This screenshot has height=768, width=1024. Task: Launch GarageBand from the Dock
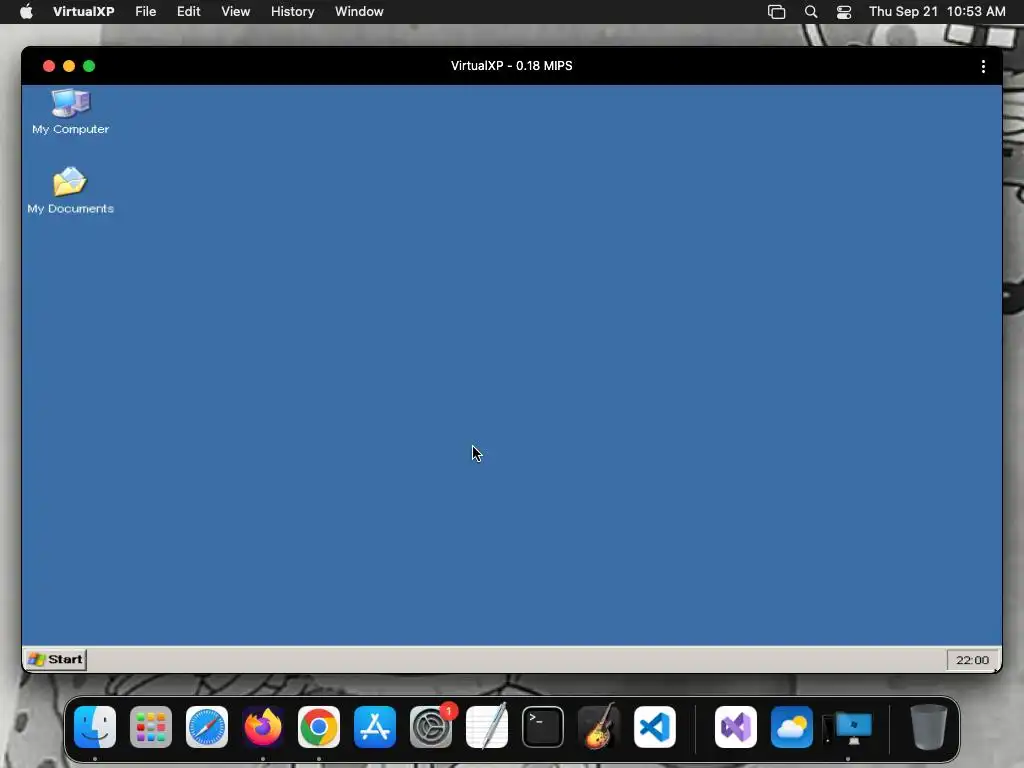coord(598,726)
